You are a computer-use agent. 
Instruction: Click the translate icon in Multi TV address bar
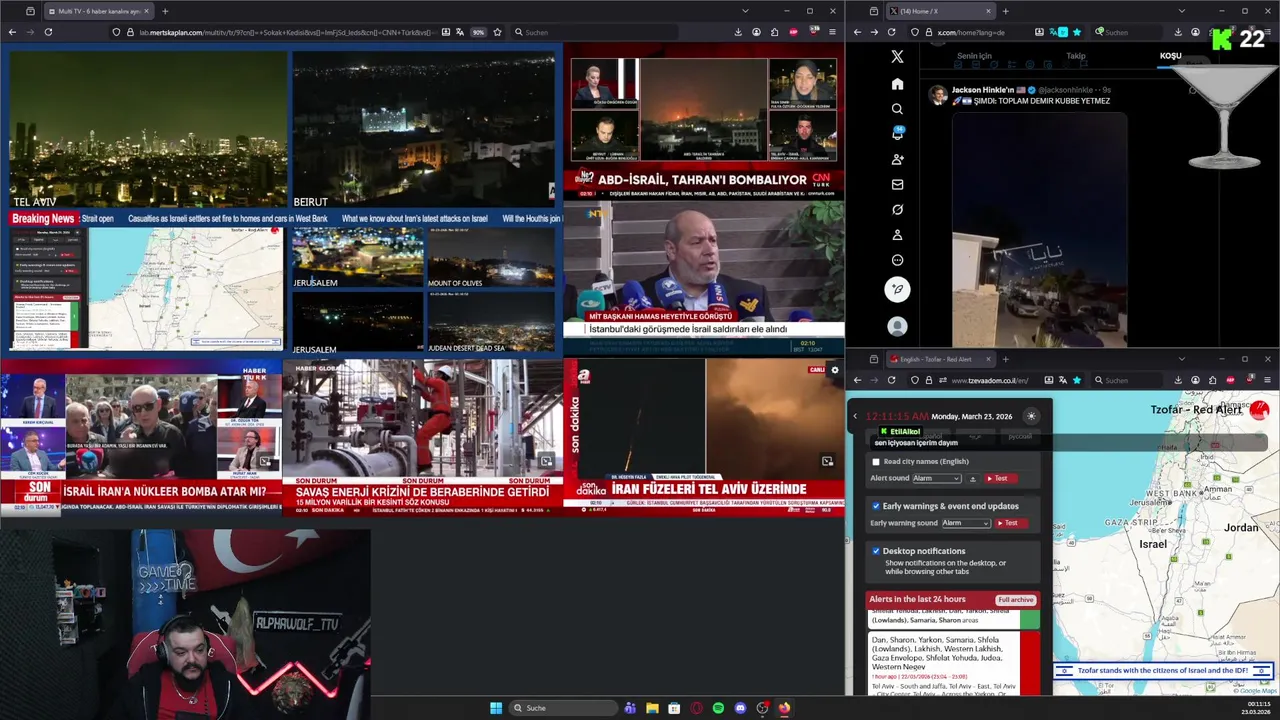point(459,32)
